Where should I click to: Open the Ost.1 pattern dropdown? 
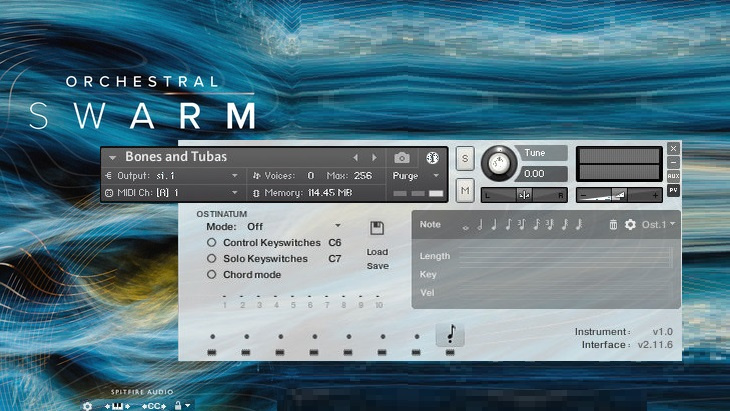[658, 224]
